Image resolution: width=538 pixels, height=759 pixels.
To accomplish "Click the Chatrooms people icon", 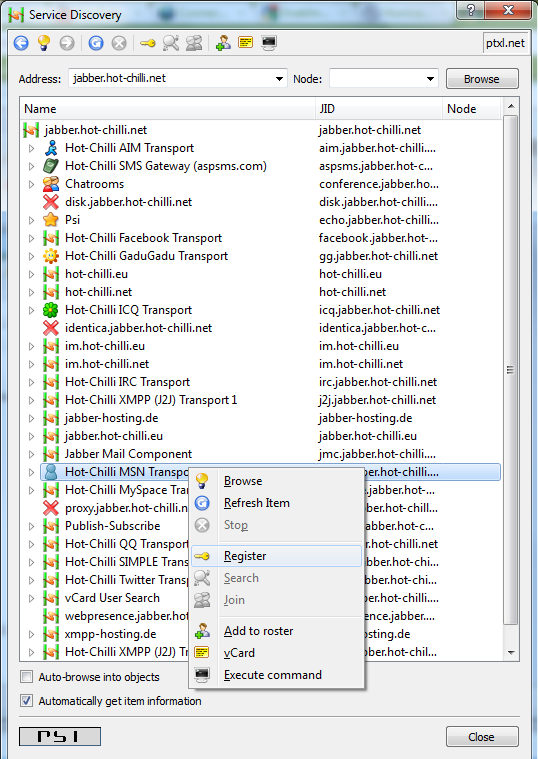I will pos(51,184).
